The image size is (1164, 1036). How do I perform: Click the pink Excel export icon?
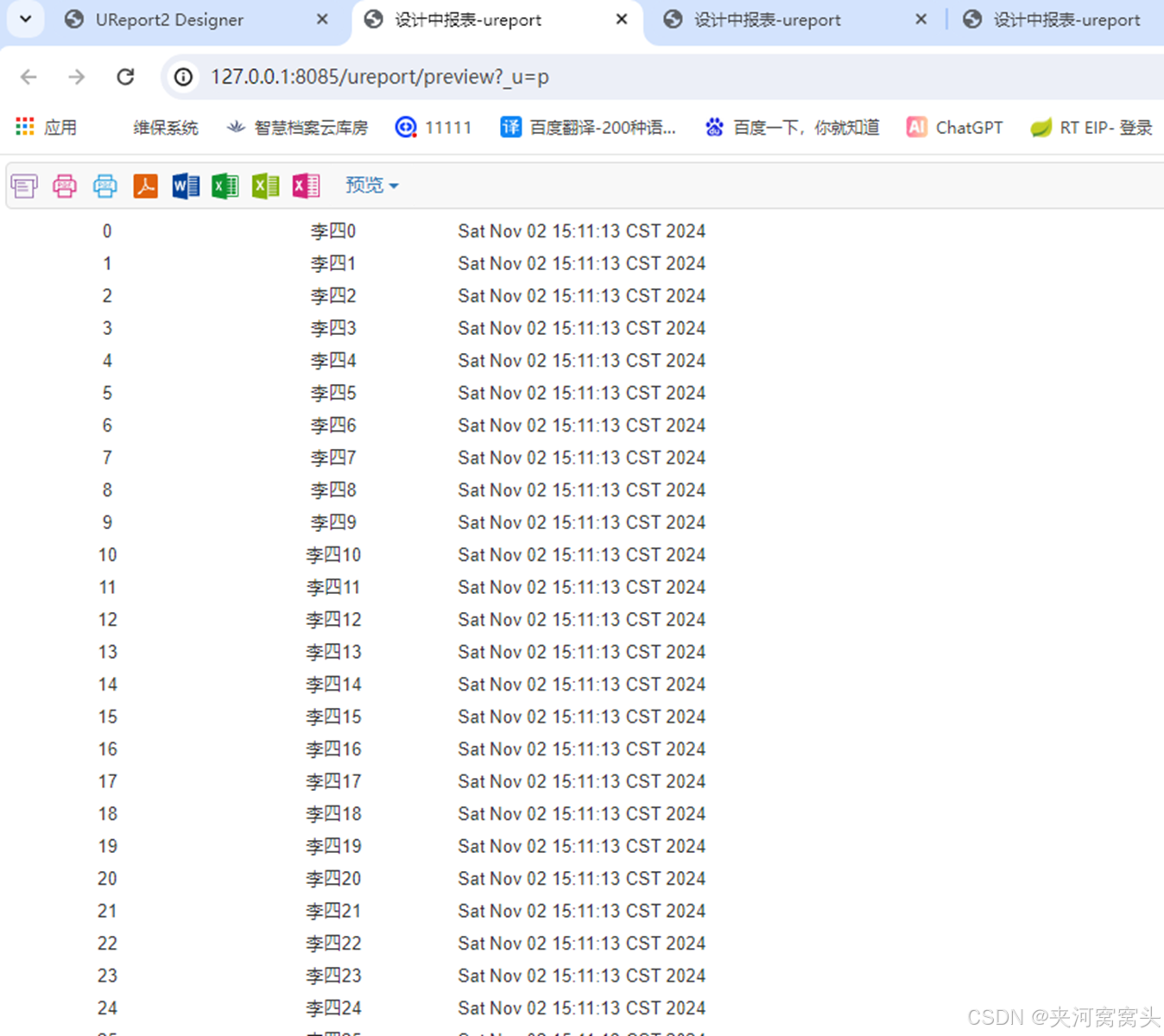coord(306,186)
